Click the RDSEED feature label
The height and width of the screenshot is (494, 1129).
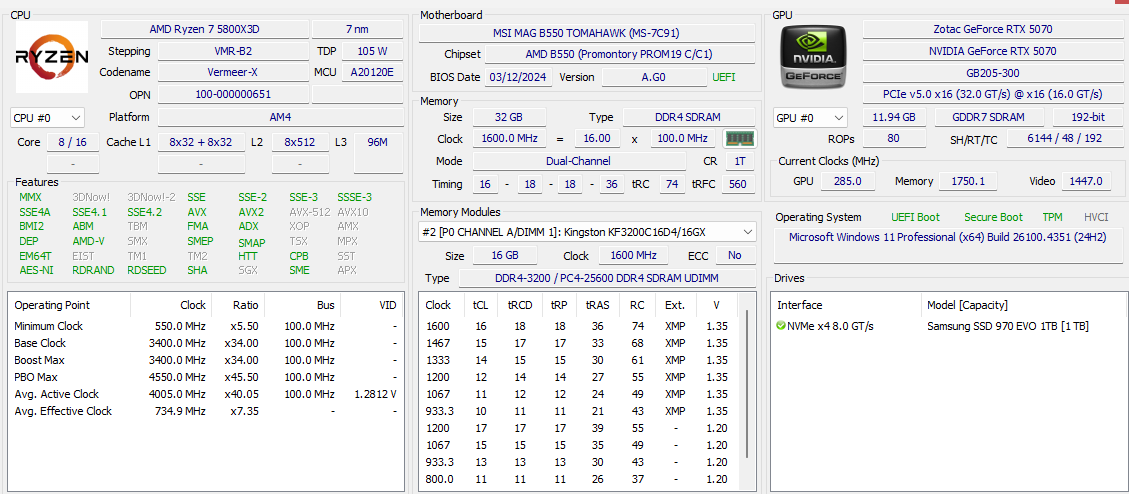147,271
